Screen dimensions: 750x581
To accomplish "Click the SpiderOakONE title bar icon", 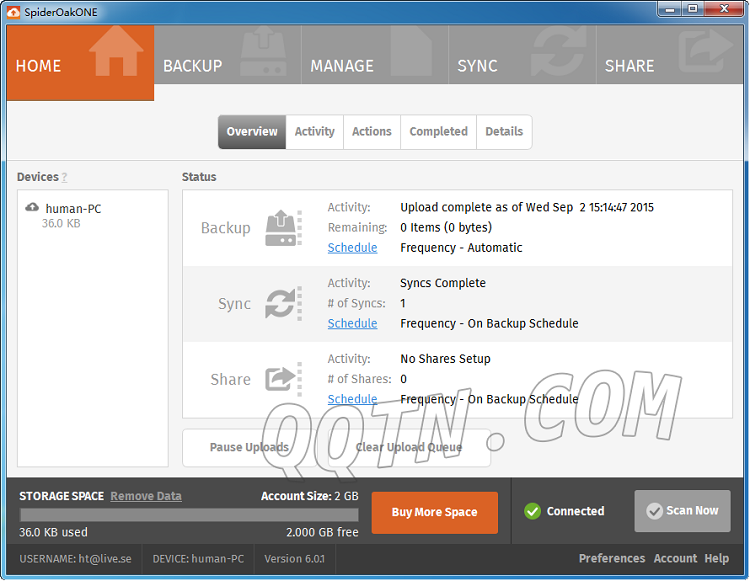I will (13, 11).
